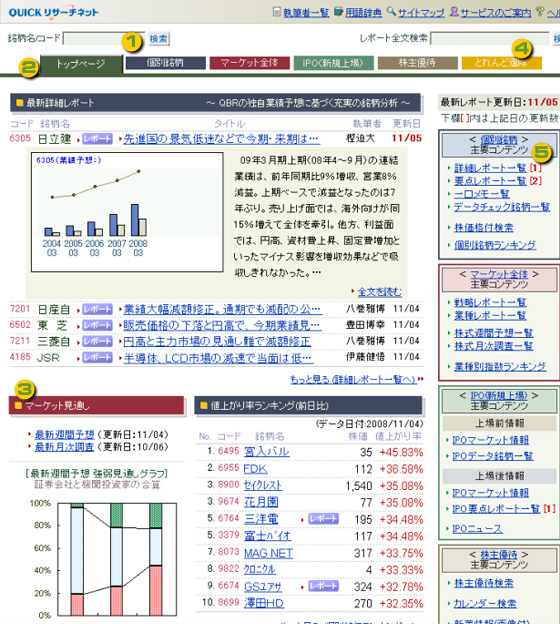Open GSユアサ in ranking list
The width and height of the screenshot is (560, 624).
coord(263,587)
